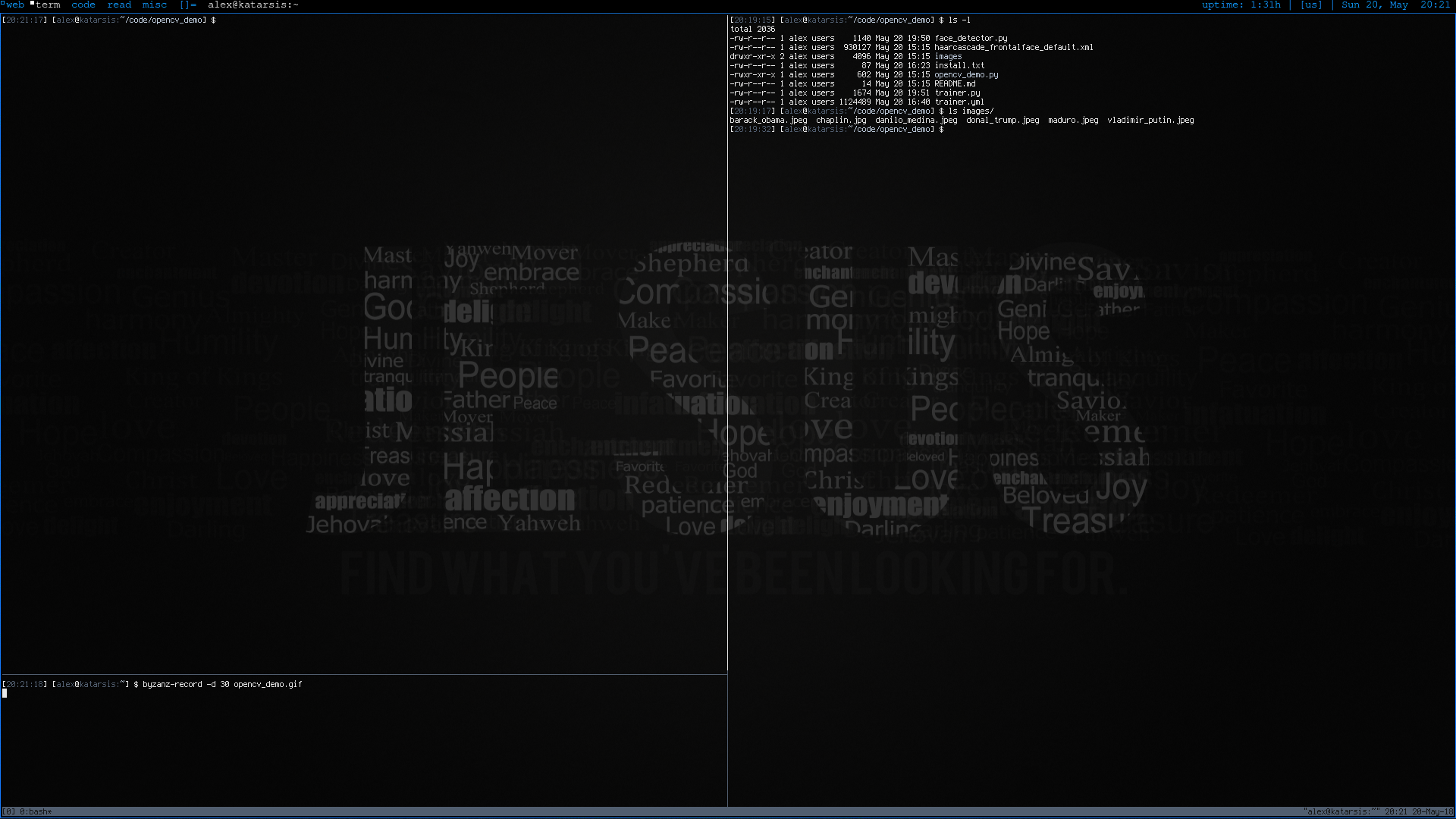Click the []= tiling layout indicator
Screen dimensions: 1456x819
[x=187, y=5]
